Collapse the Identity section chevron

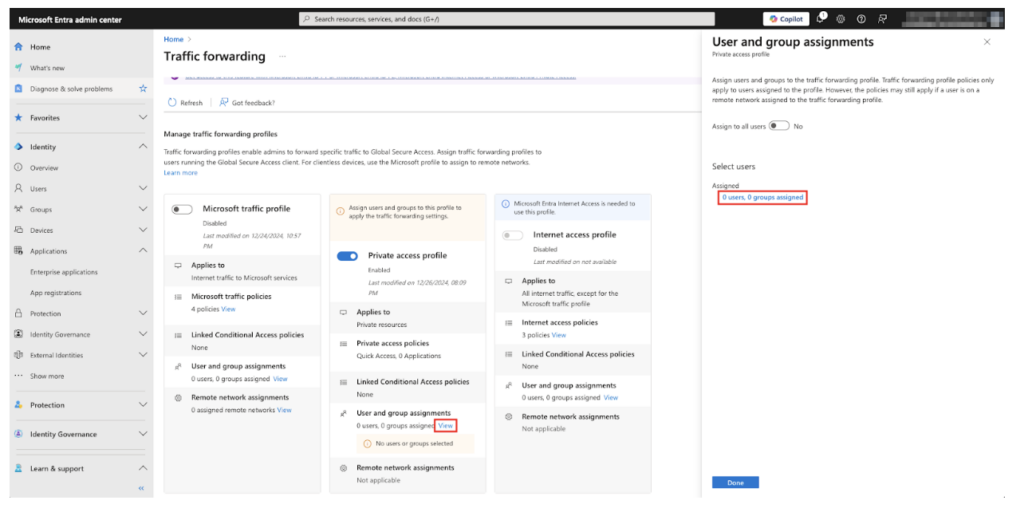click(143, 147)
